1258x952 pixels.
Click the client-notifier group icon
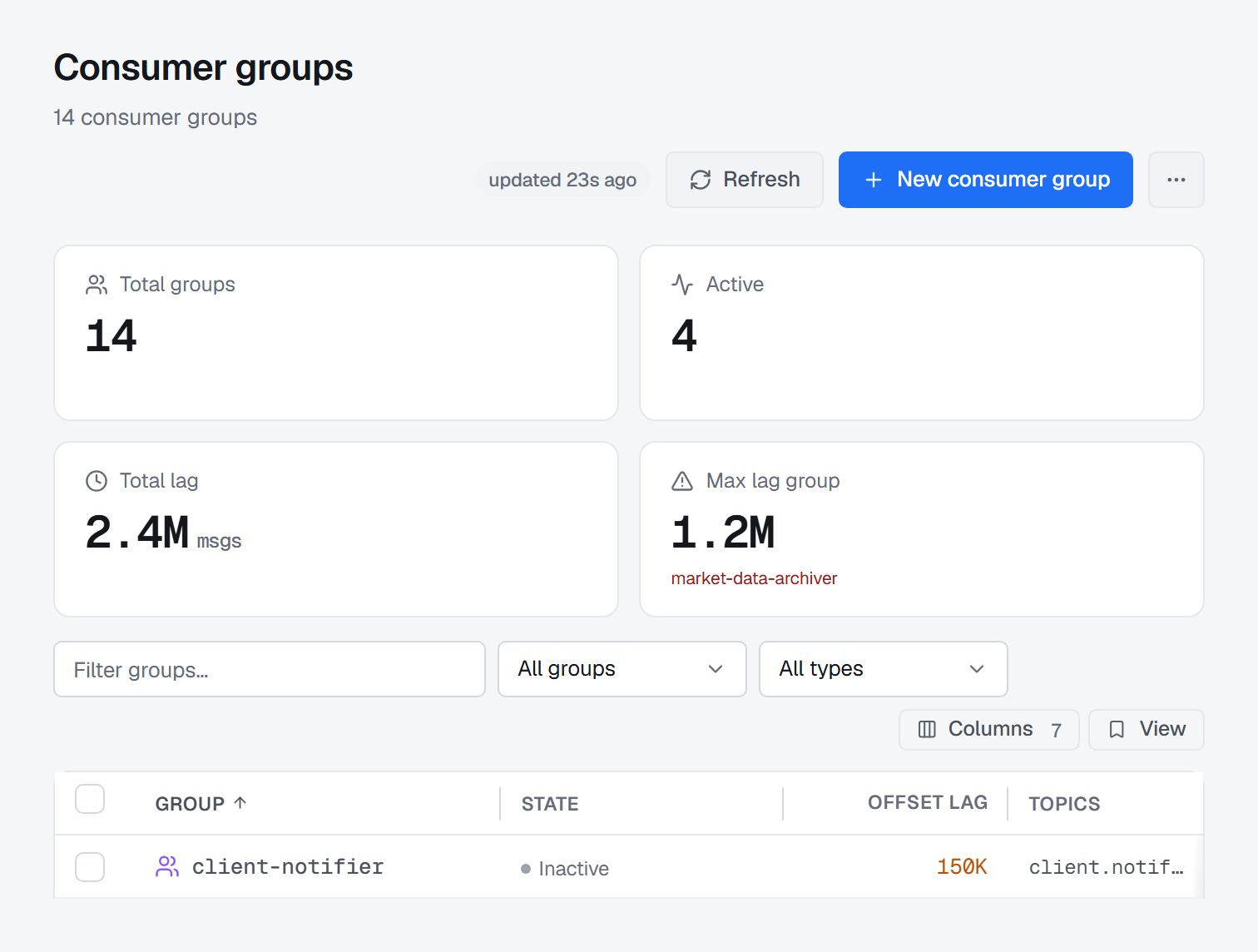coord(167,867)
